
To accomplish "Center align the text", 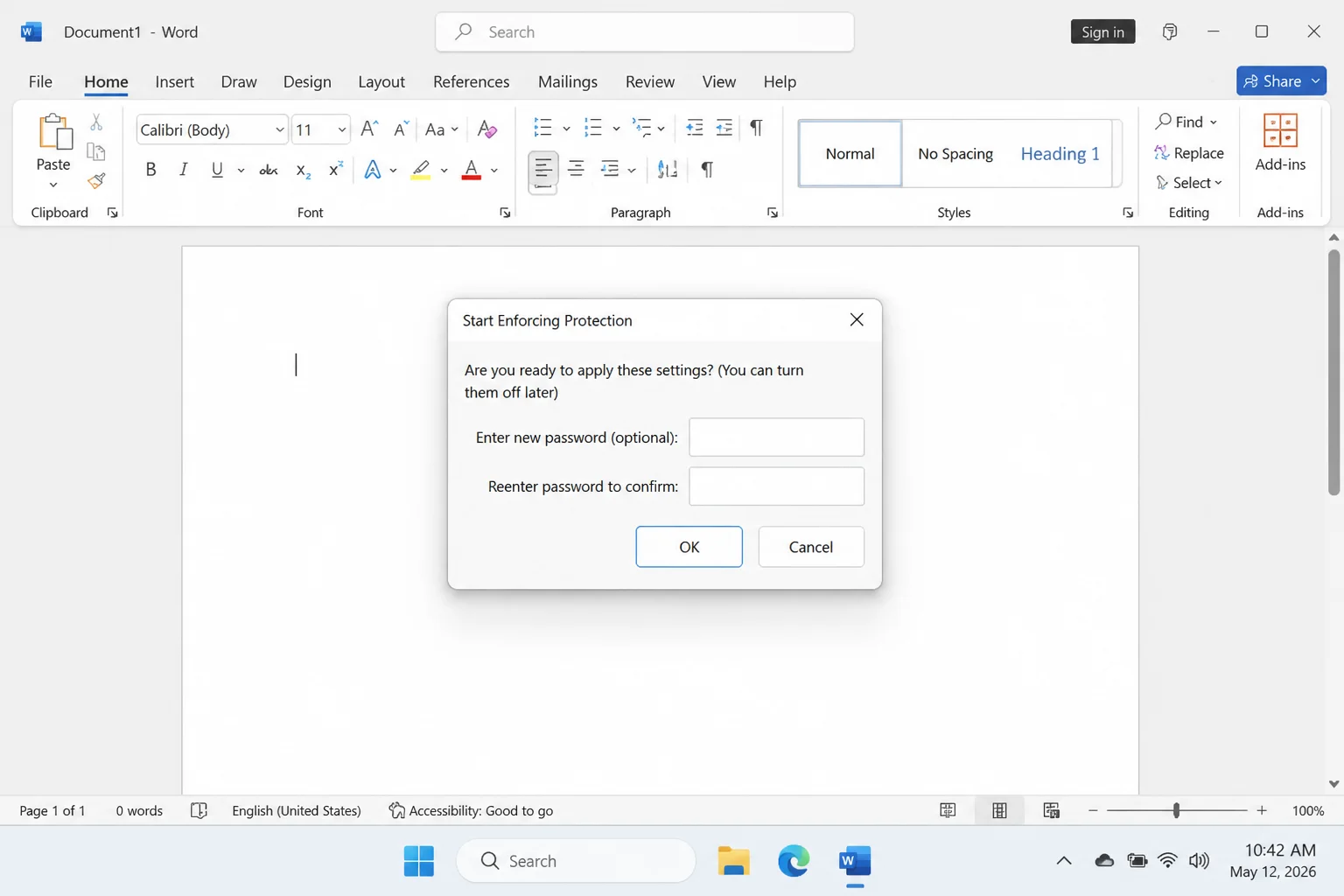I will coord(576,169).
